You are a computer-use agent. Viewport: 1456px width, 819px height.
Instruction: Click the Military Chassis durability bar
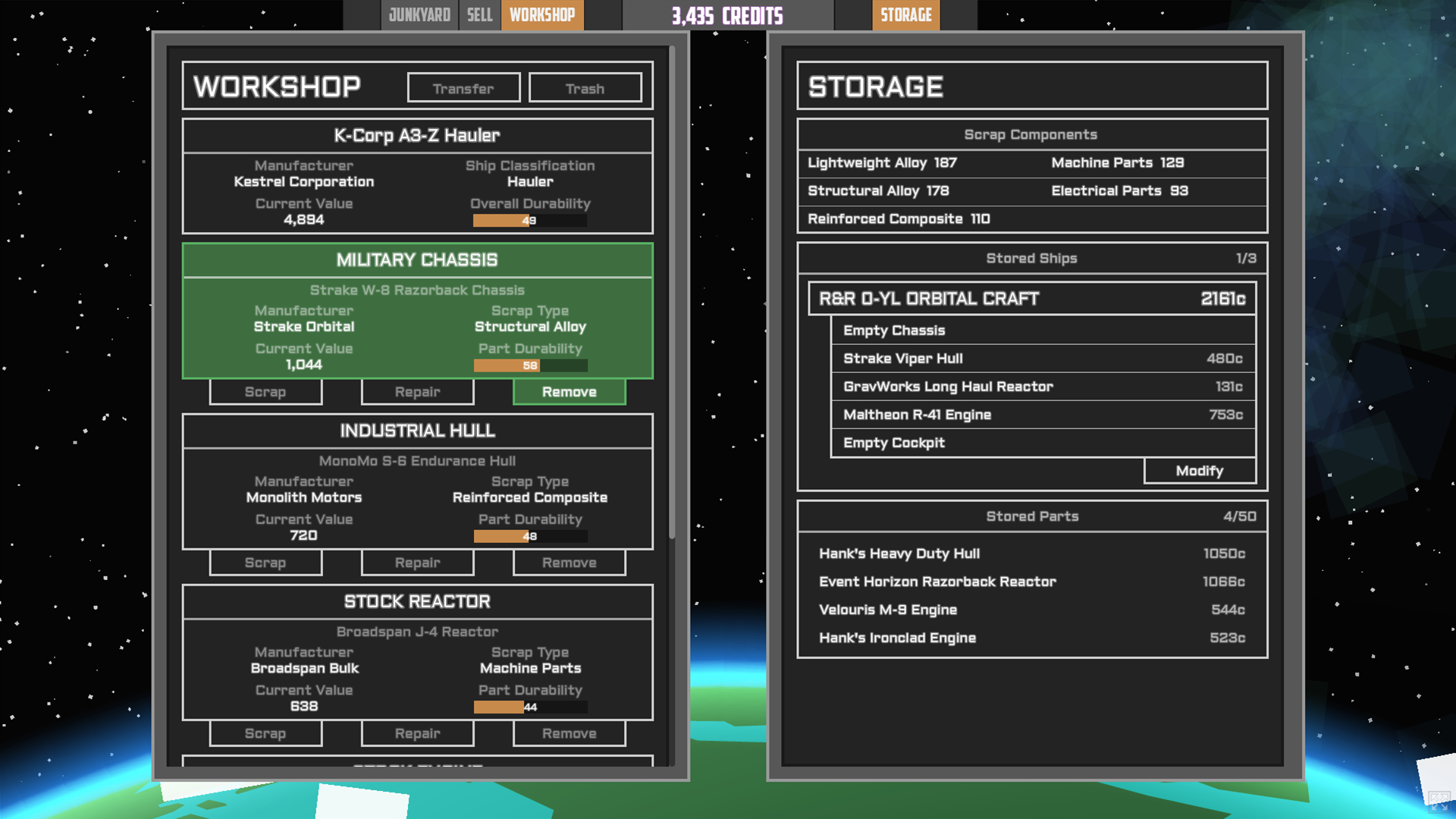(x=530, y=366)
